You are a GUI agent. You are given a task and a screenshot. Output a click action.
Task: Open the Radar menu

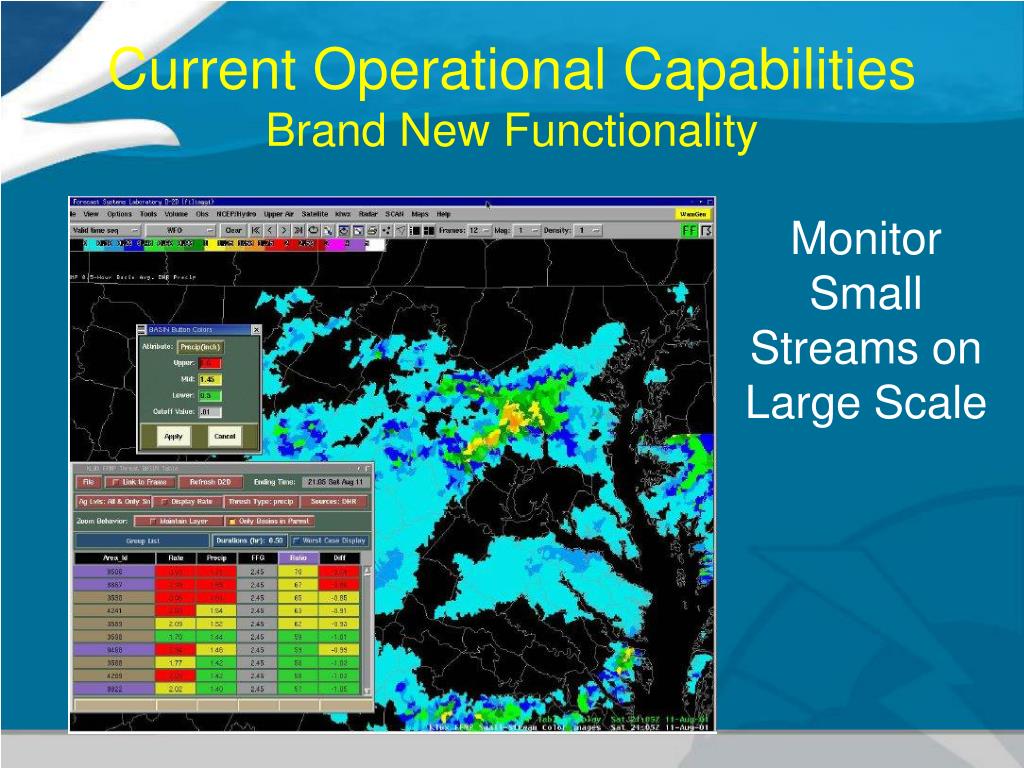[368, 214]
